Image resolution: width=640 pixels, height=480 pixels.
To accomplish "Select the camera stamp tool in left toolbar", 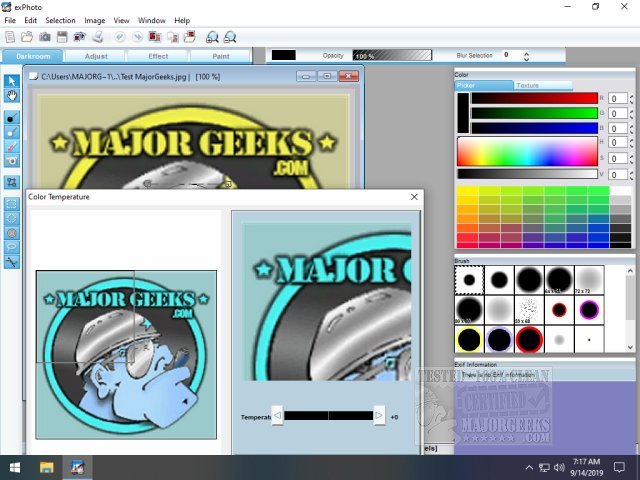I will point(12,161).
